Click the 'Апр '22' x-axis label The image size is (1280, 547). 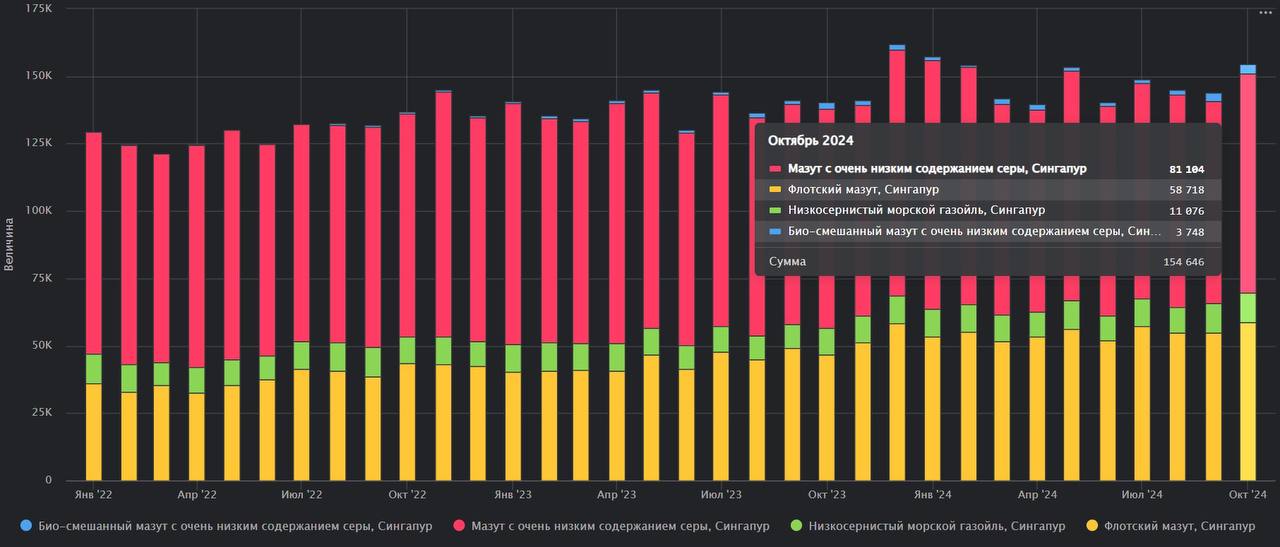click(x=197, y=495)
